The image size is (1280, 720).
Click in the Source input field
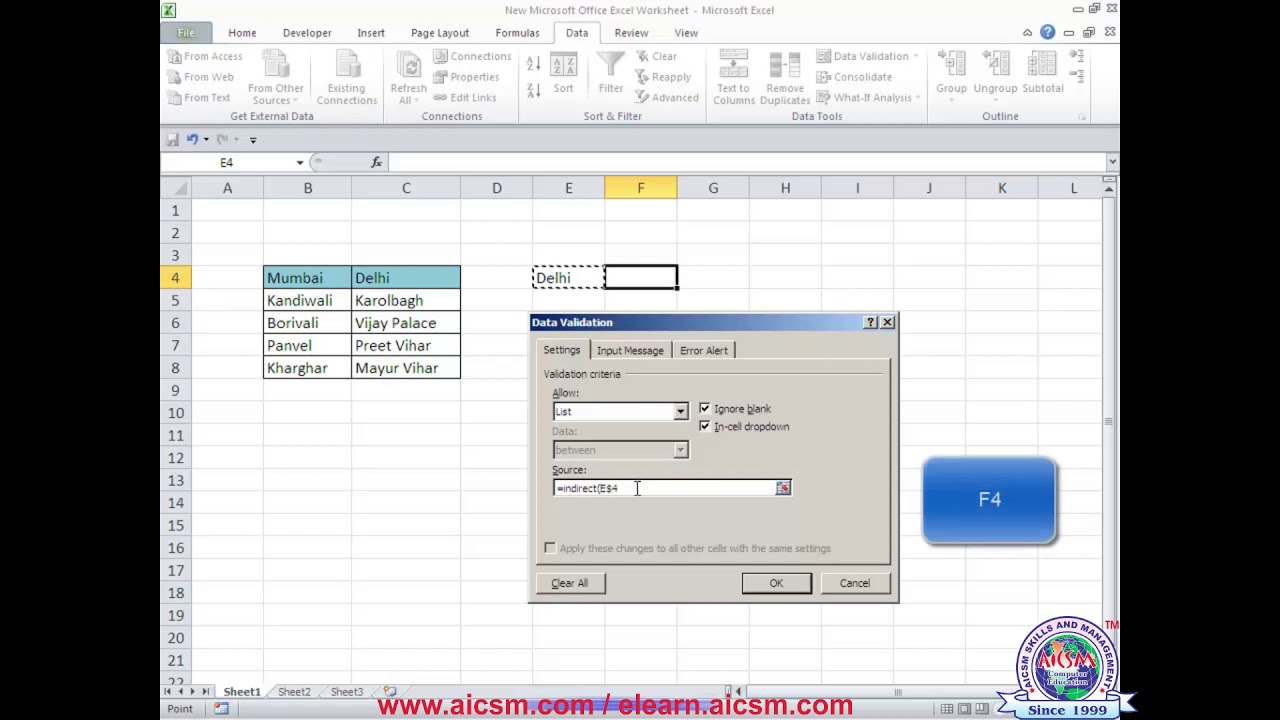pyautogui.click(x=664, y=488)
